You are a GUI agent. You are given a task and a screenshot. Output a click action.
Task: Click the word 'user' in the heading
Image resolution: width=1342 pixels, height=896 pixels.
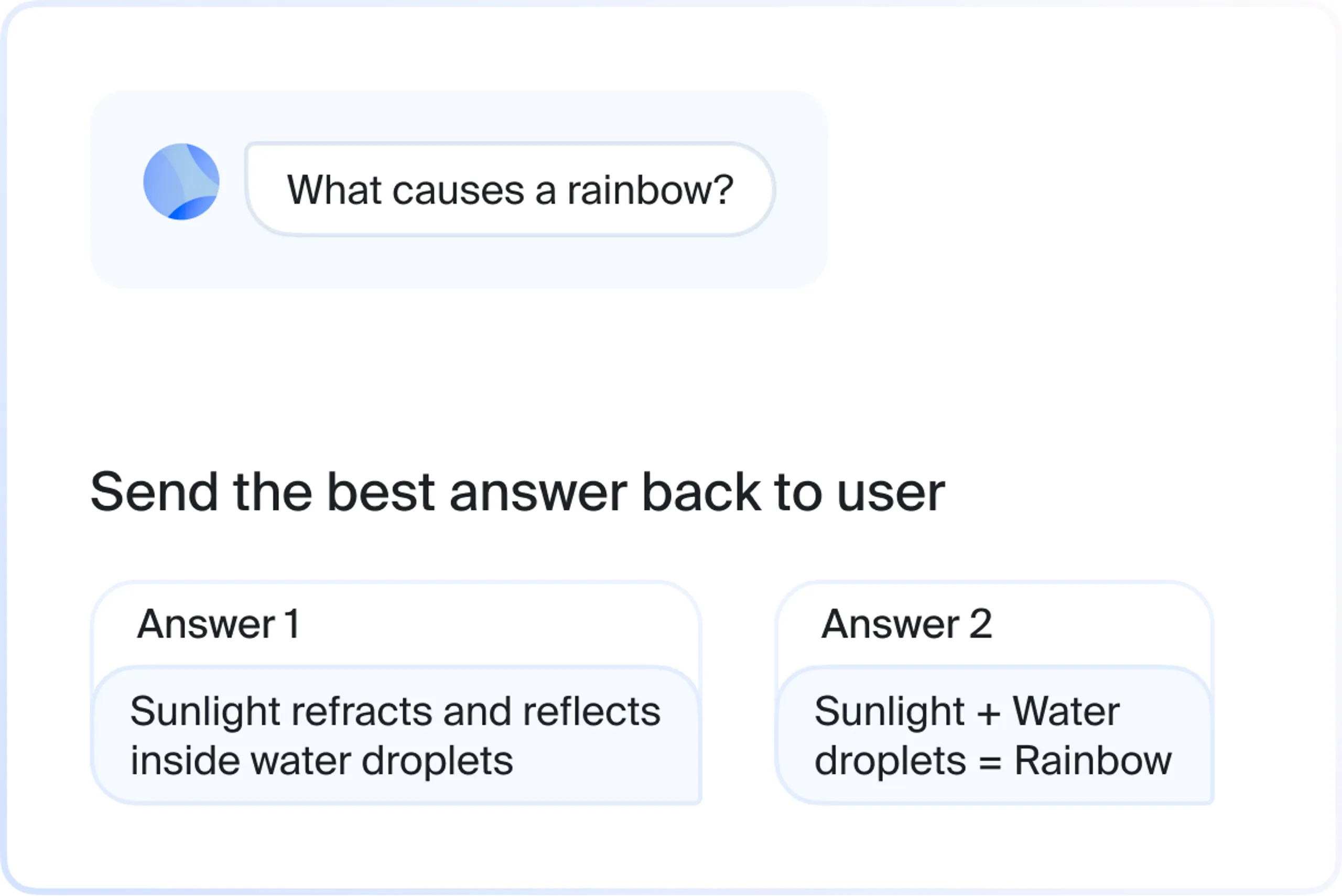pyautogui.click(x=891, y=495)
